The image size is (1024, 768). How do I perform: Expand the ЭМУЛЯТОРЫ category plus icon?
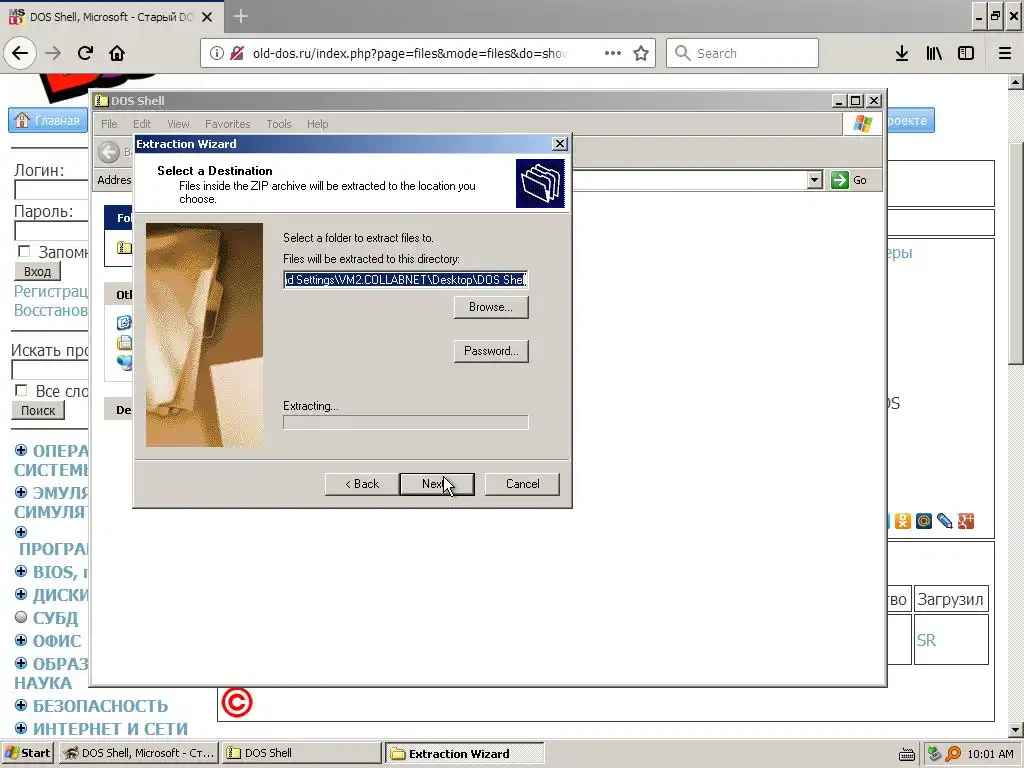pyautogui.click(x=21, y=492)
